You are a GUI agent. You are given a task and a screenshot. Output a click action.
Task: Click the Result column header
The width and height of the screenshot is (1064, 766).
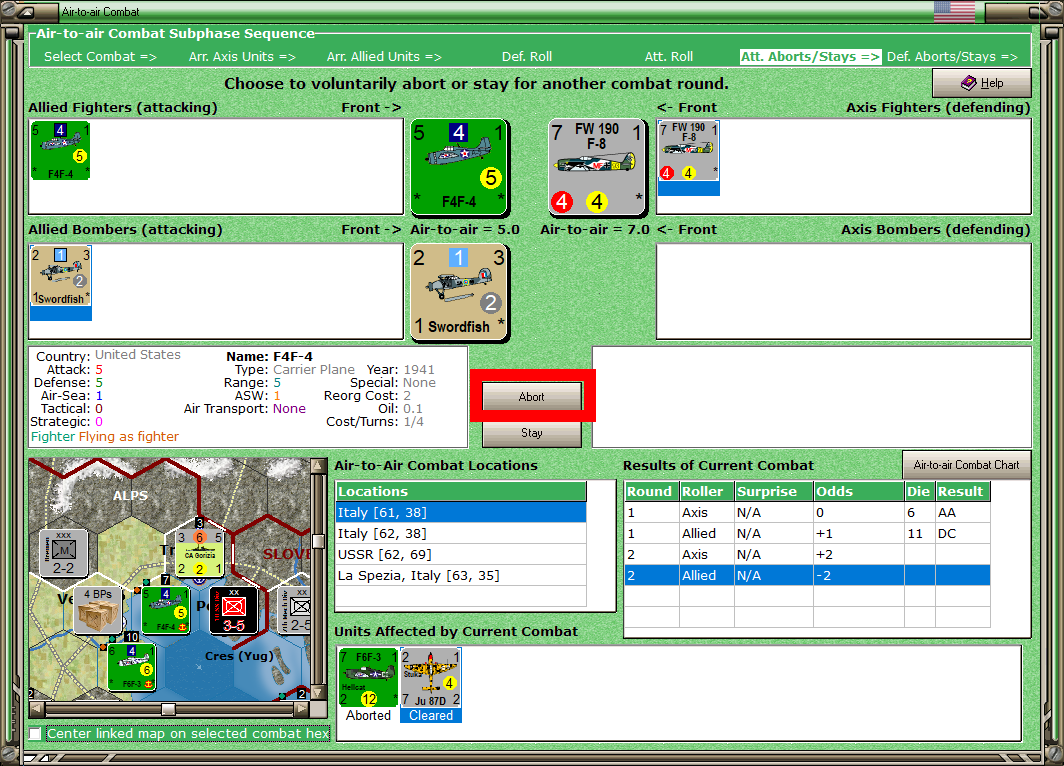962,491
